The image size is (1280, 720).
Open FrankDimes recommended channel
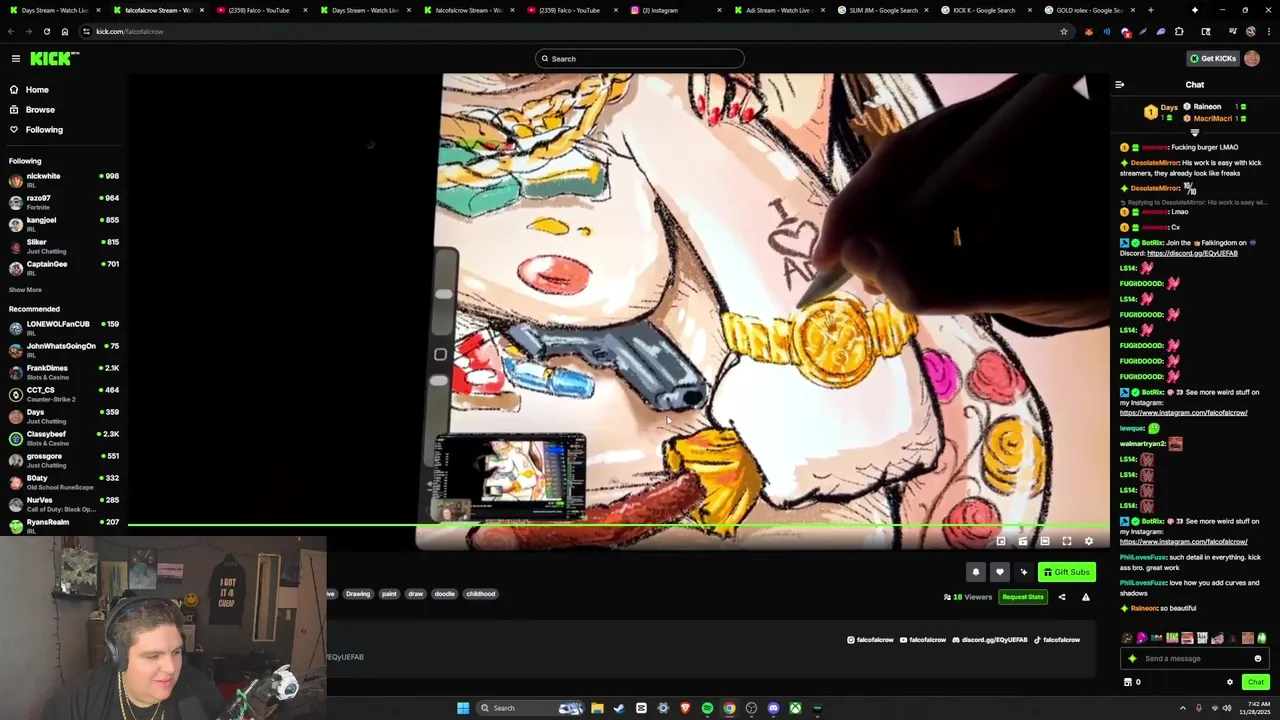pos(63,372)
